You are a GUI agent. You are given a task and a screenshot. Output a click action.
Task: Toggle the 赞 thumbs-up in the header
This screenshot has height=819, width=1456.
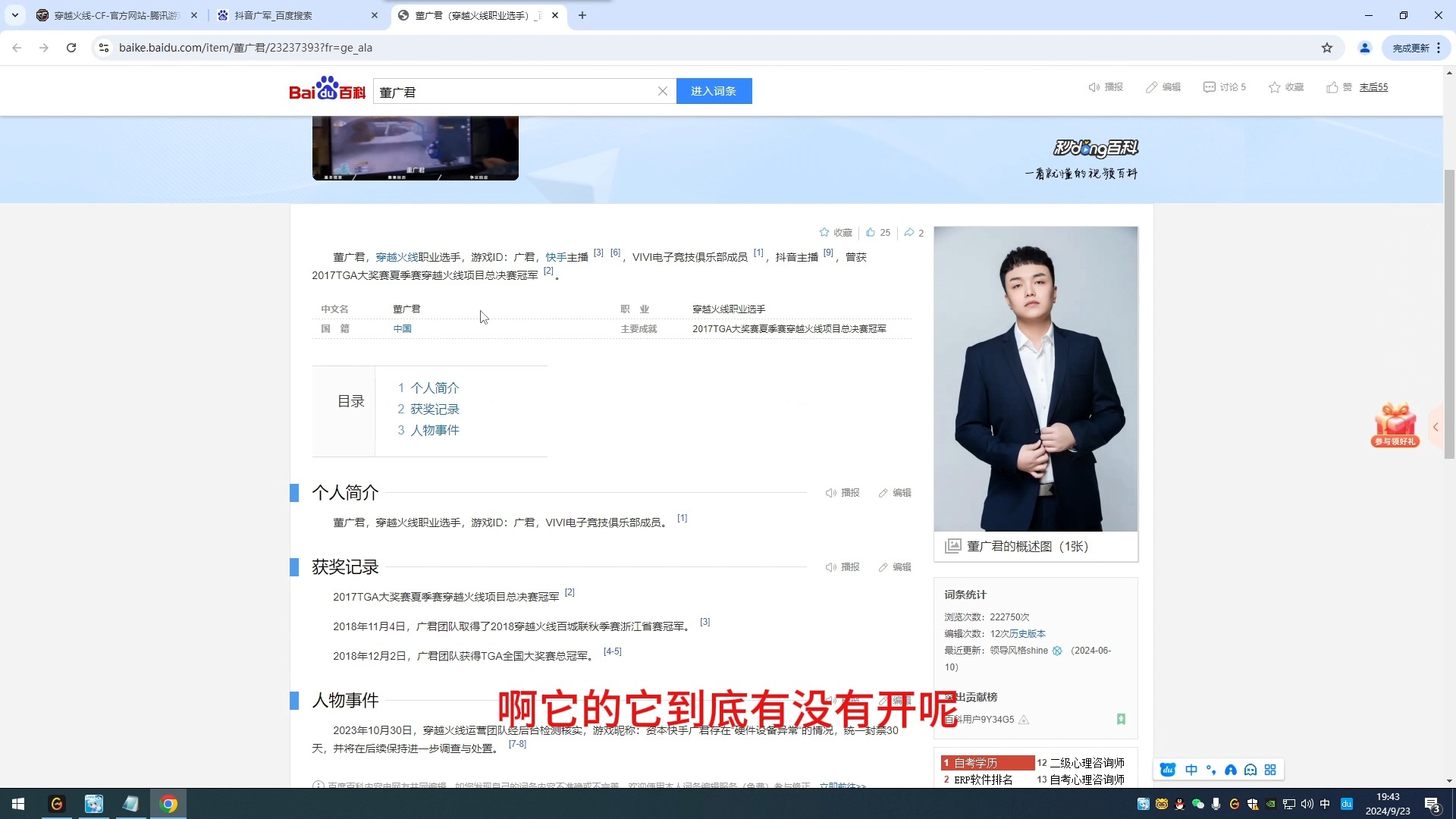1339,87
